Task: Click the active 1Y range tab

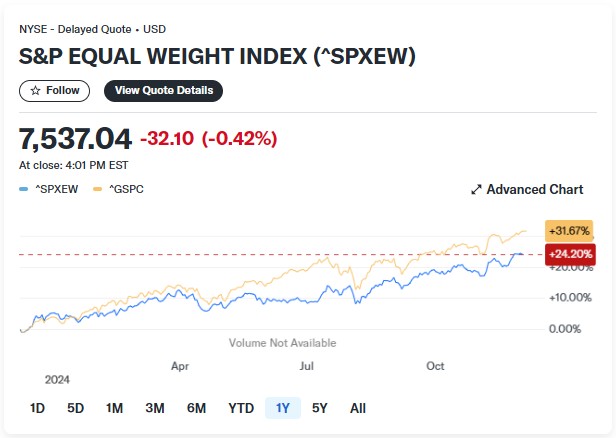Action: [x=283, y=408]
